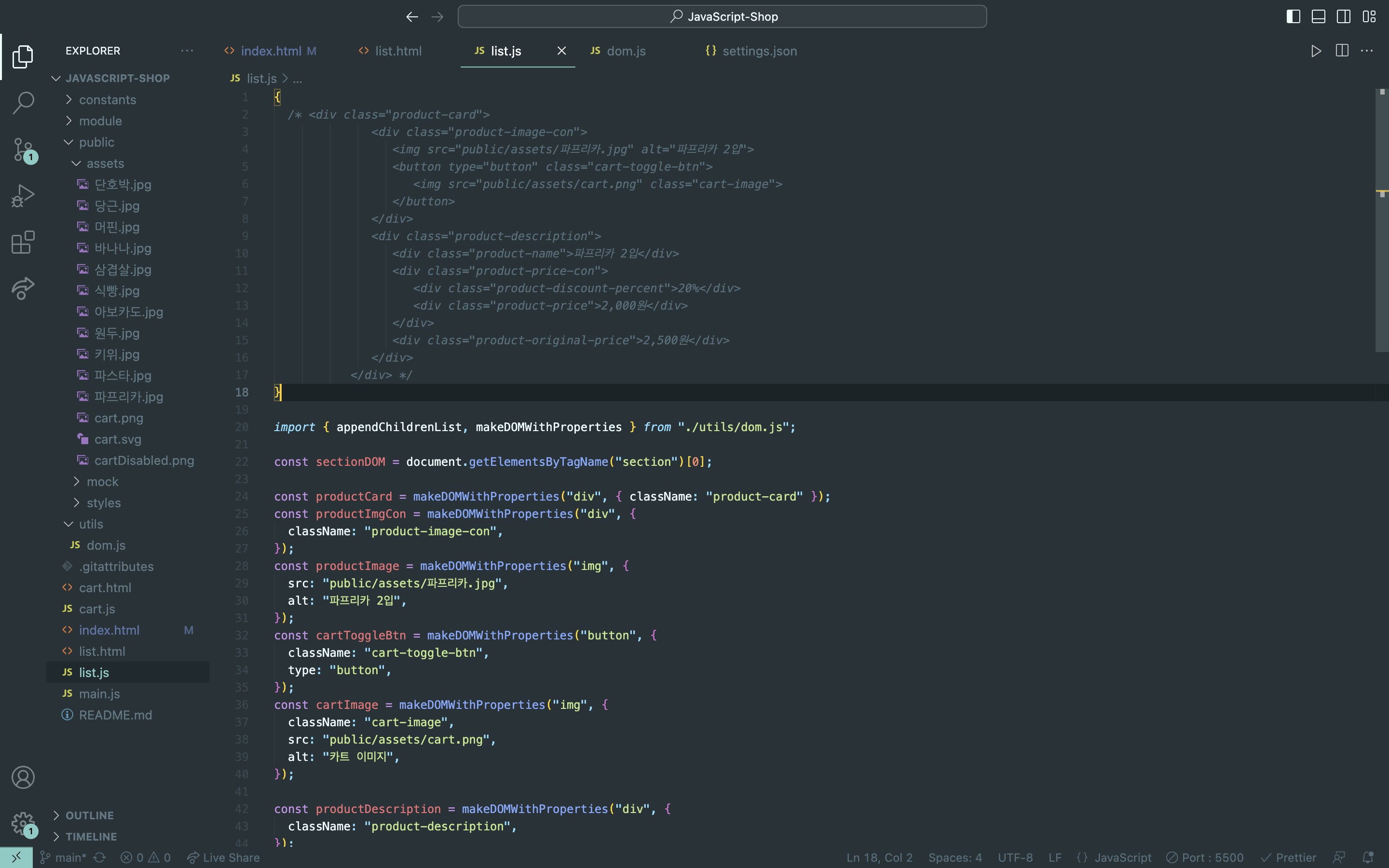Collapse the assets folder
This screenshot has width=1389, height=868.
(105, 163)
